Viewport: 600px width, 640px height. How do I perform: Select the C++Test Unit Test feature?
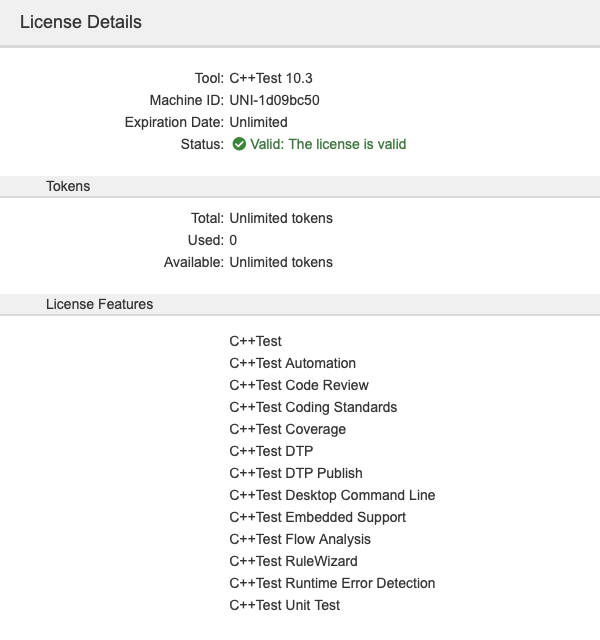284,605
